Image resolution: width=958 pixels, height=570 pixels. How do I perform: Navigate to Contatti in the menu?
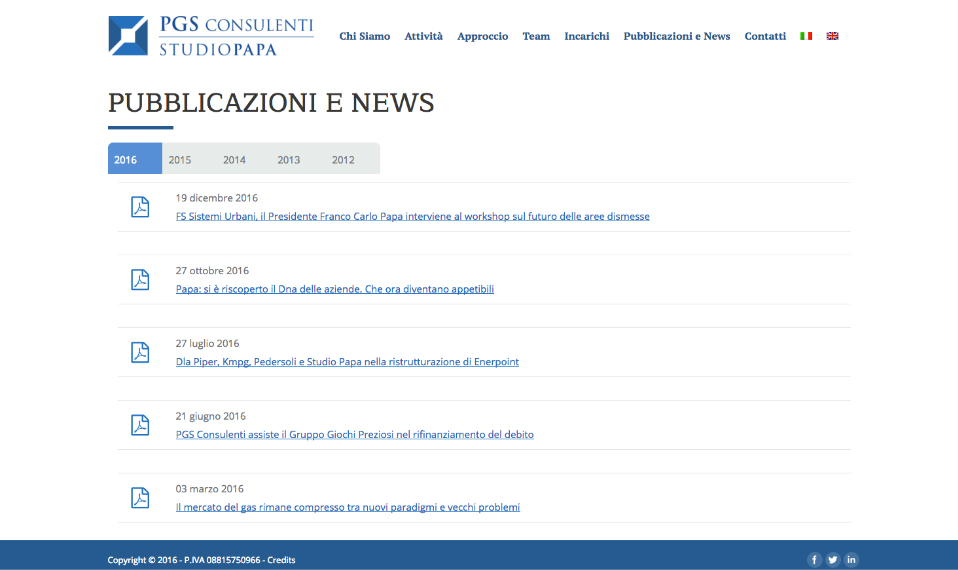pos(765,36)
